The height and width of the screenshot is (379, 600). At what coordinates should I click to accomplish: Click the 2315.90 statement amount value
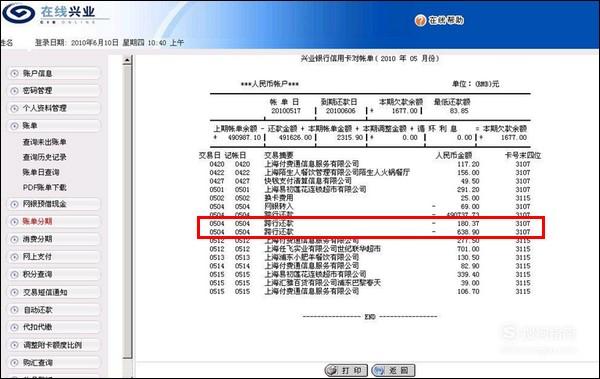pos(350,137)
